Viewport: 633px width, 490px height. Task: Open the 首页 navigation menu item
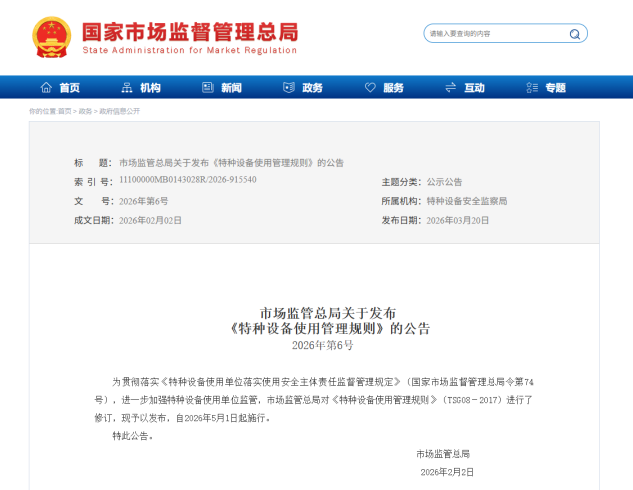coord(69,88)
